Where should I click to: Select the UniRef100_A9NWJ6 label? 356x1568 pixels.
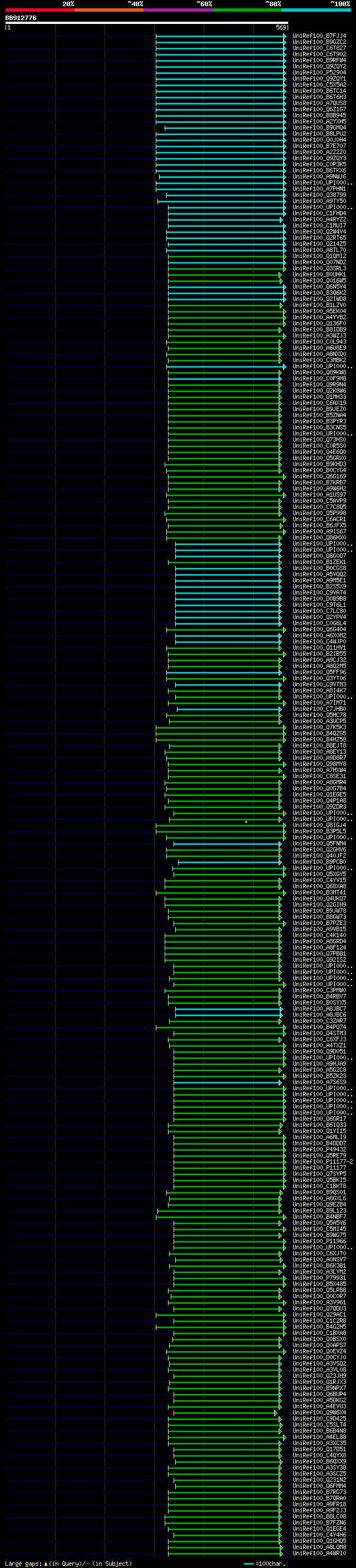click(x=319, y=176)
